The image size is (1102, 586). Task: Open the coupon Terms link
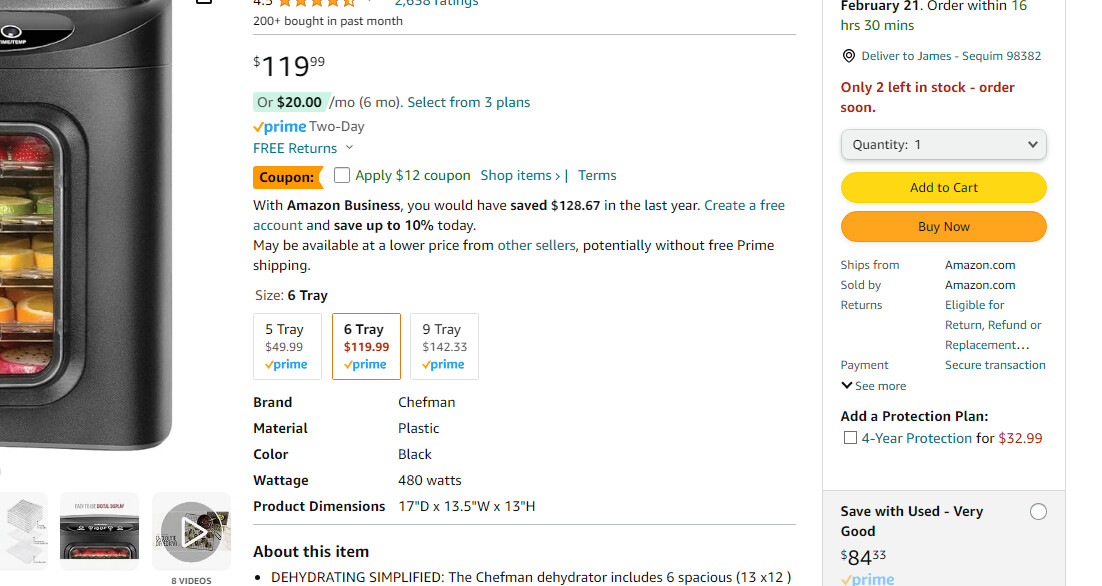597,175
